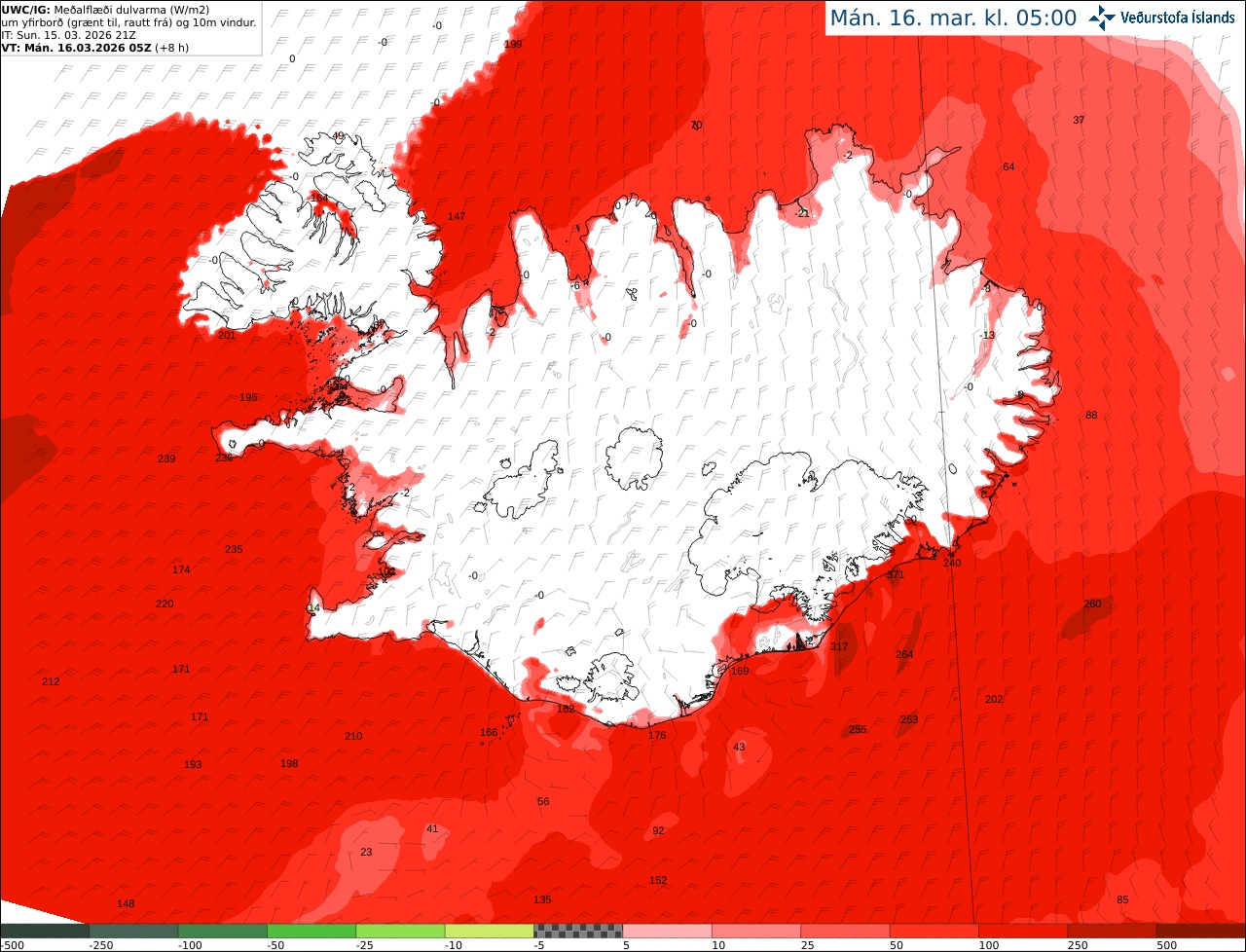This screenshot has height=952, width=1246.
Task: Pick the checkered legend swatch between -5 and 5
Action: tap(578, 931)
